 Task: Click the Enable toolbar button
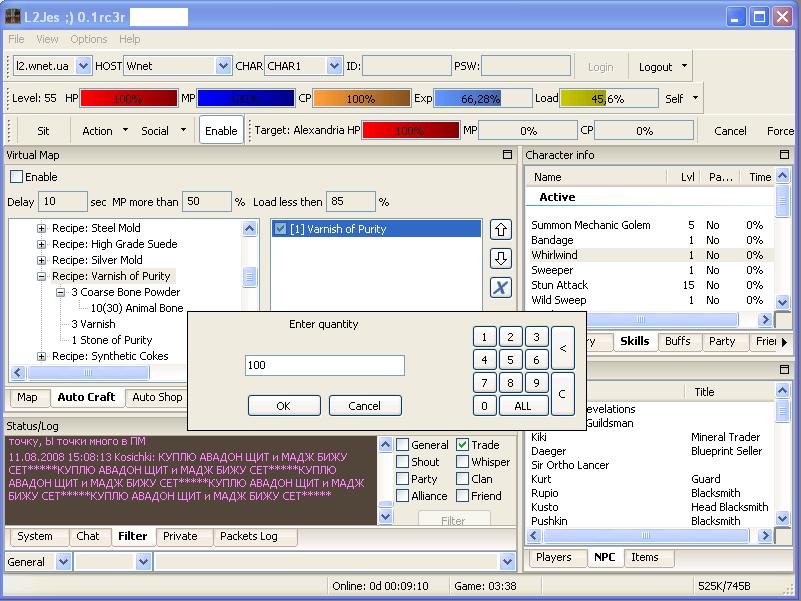click(221, 131)
